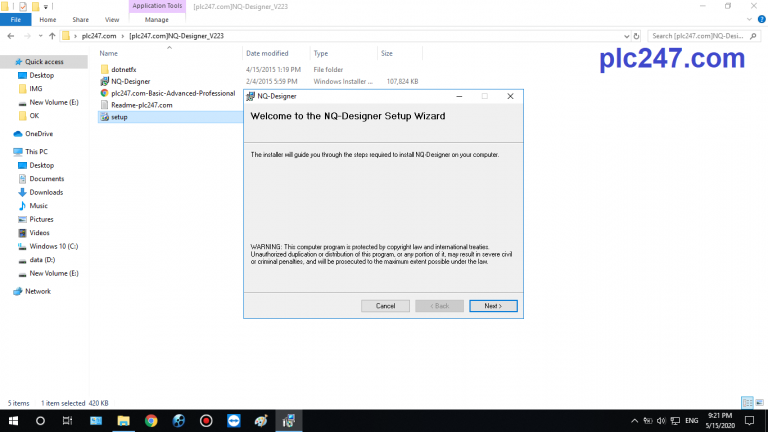Image resolution: width=768 pixels, height=432 pixels.
Task: Expand the recent locations dropdown arrow
Action: coord(39,36)
